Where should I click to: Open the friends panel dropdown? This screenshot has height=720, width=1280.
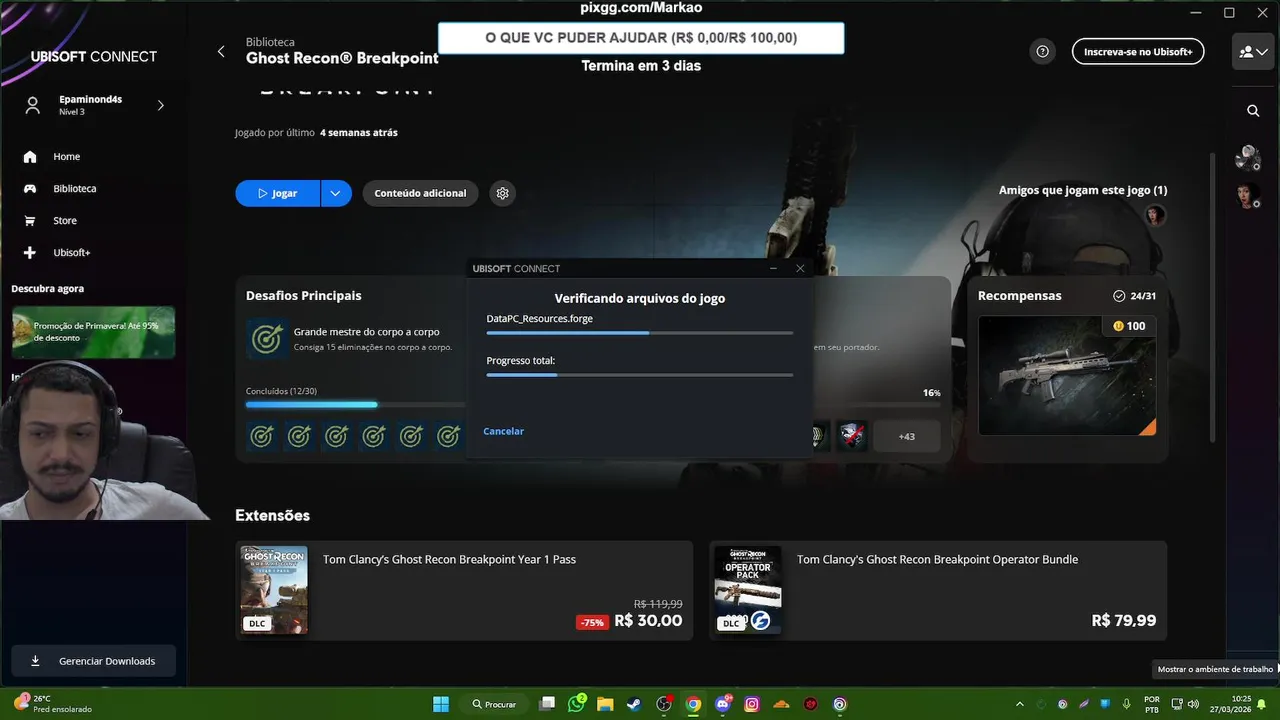[1254, 51]
